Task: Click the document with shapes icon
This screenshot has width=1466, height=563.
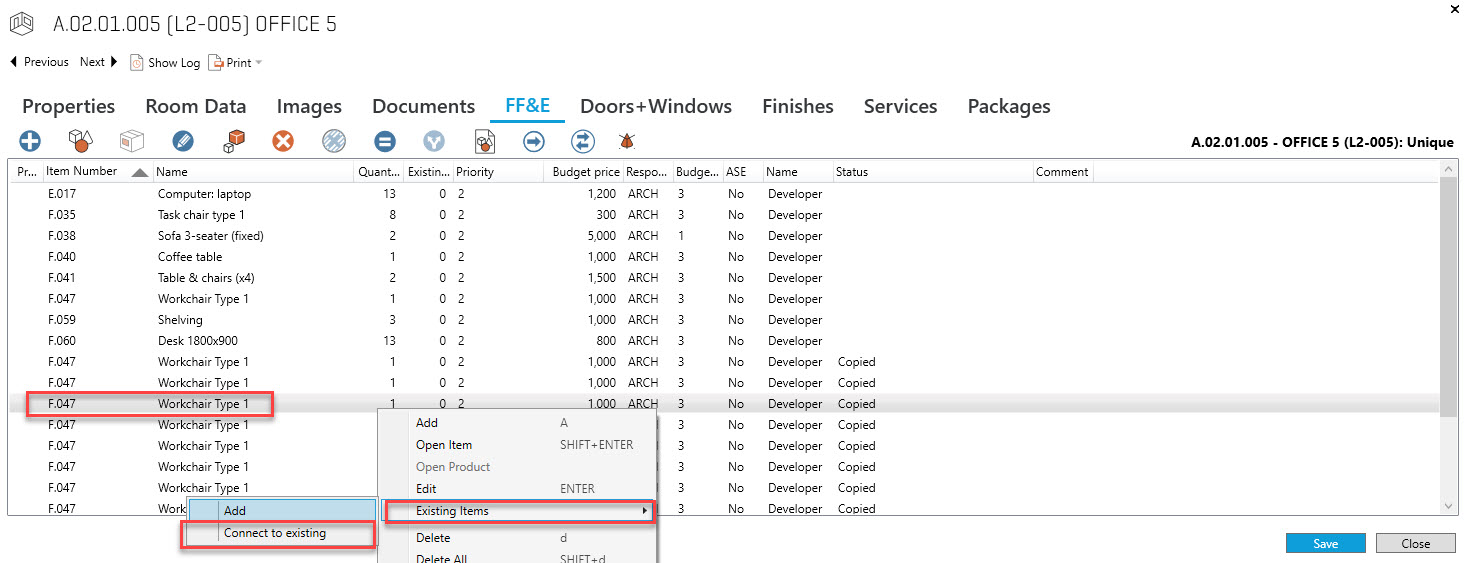Action: tap(485, 142)
